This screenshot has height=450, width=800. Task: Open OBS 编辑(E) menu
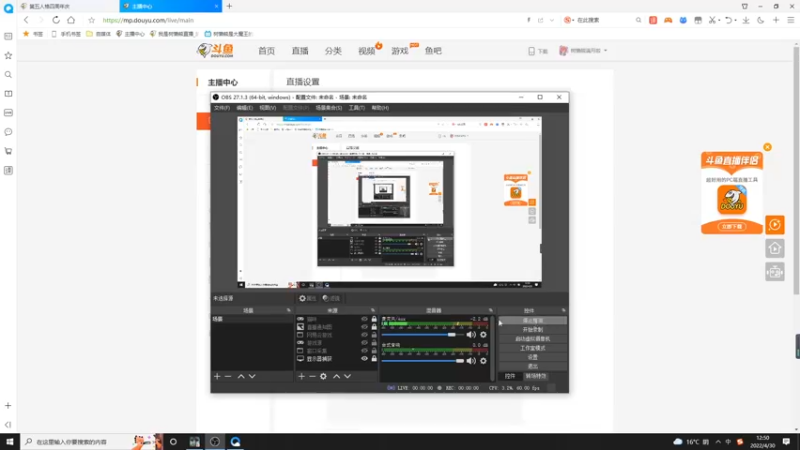(x=244, y=108)
